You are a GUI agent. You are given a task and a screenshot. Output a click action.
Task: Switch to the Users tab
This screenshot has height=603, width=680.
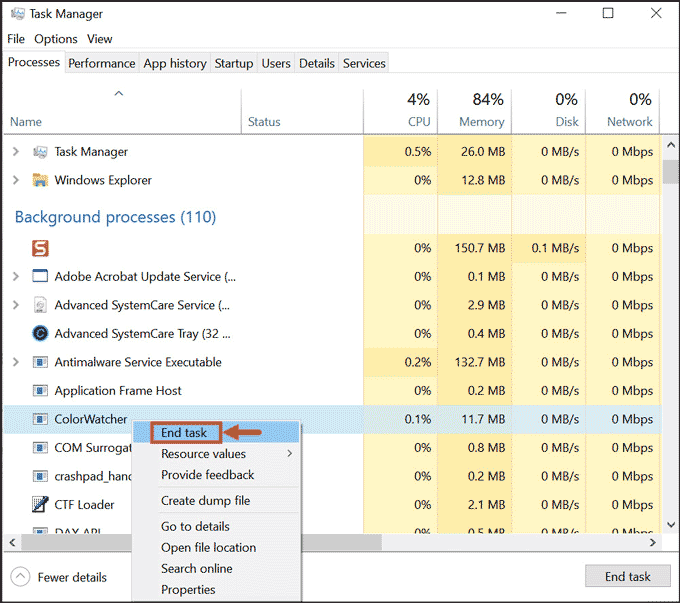[x=276, y=63]
